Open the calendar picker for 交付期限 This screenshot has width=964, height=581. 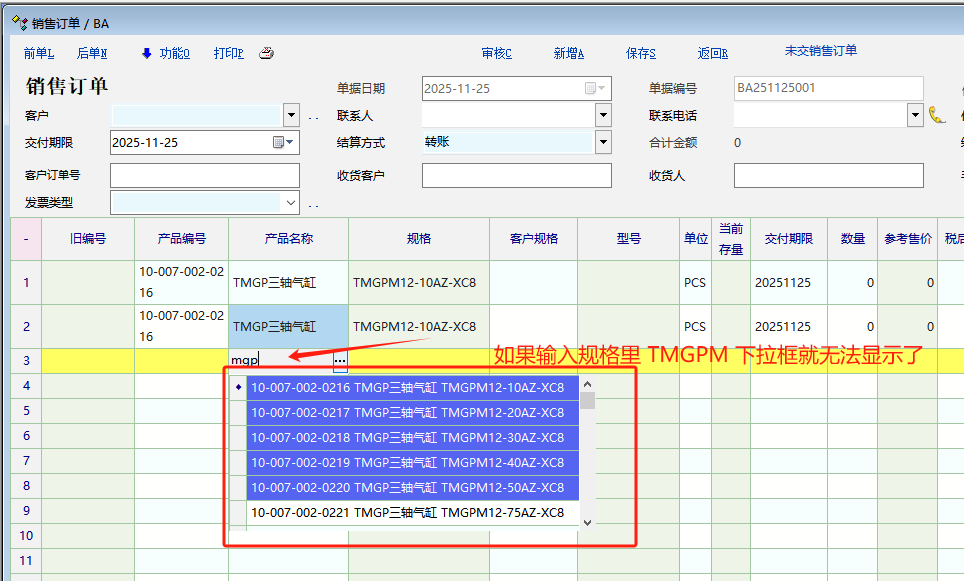[285, 143]
